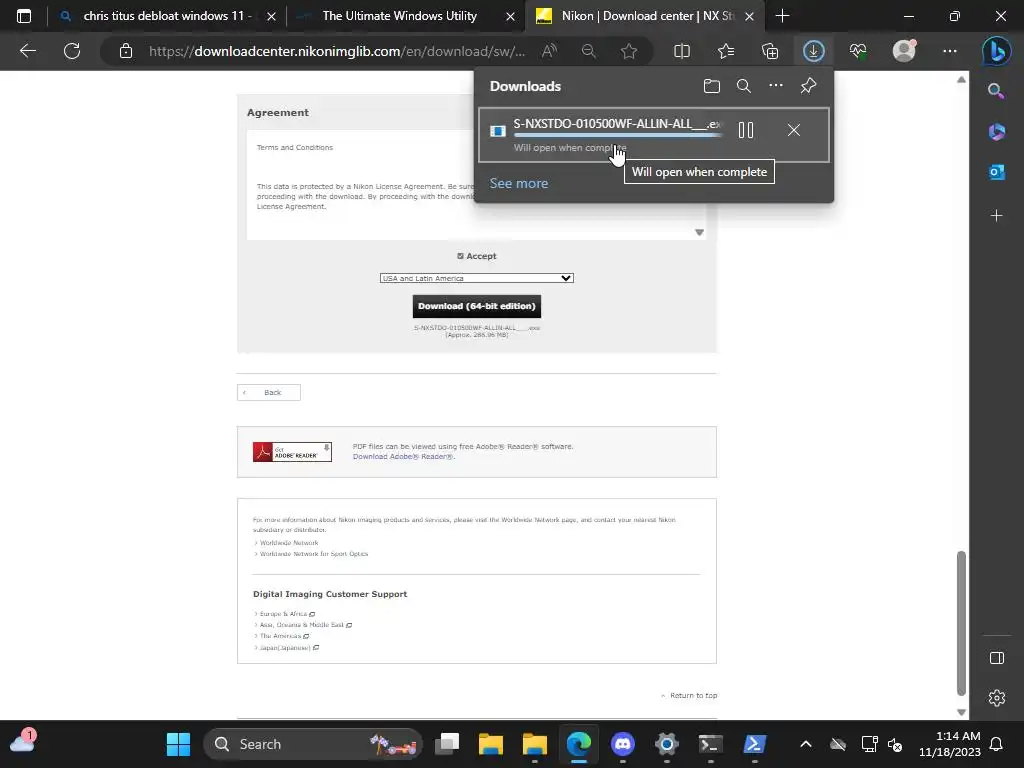Toggle the sidebar hide panel icon

click(x=997, y=658)
